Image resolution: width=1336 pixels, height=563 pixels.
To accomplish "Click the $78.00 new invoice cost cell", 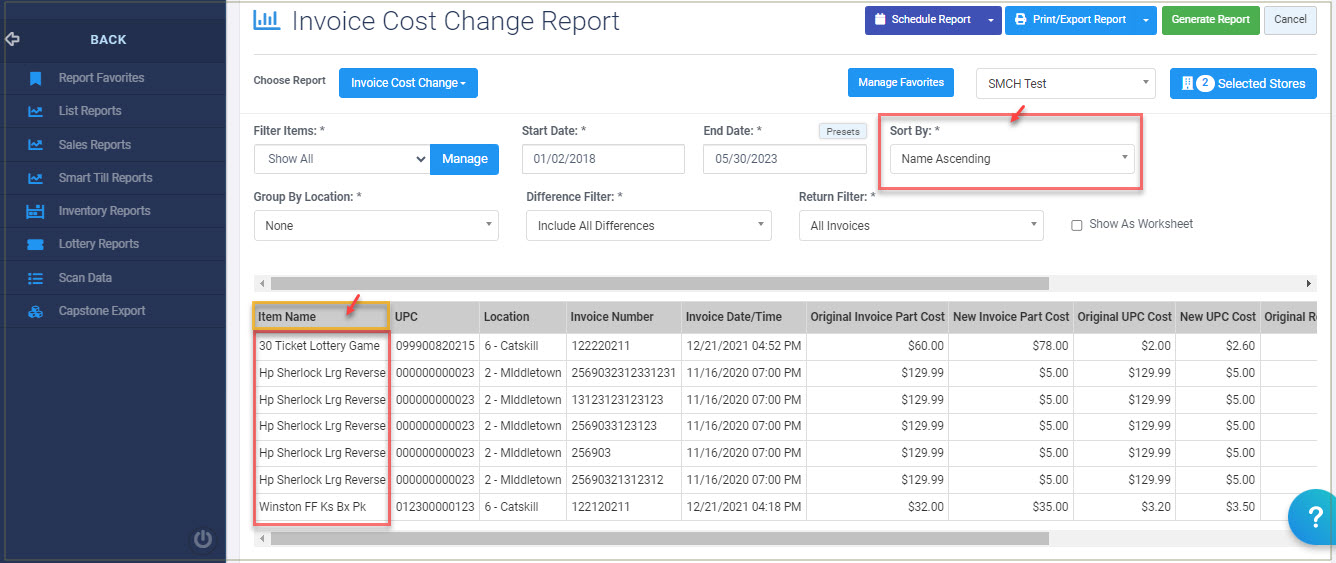I will [x=1011, y=346].
